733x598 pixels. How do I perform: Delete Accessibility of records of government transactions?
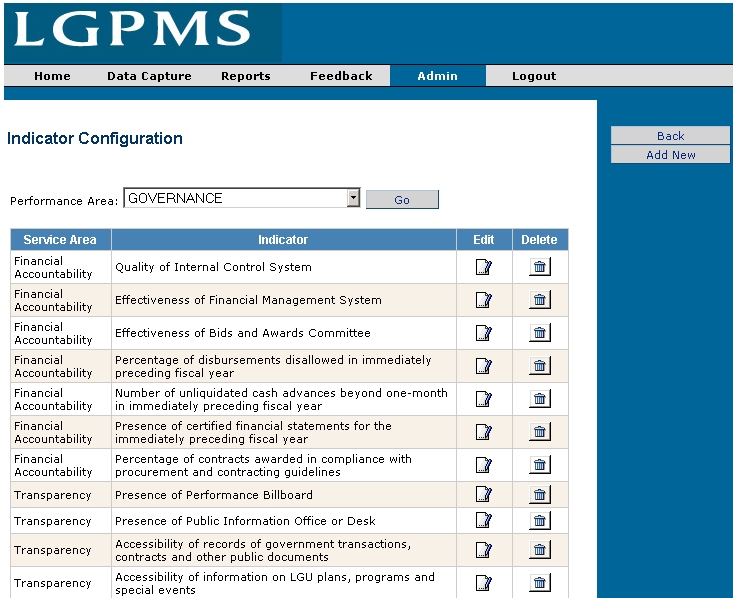coord(540,550)
